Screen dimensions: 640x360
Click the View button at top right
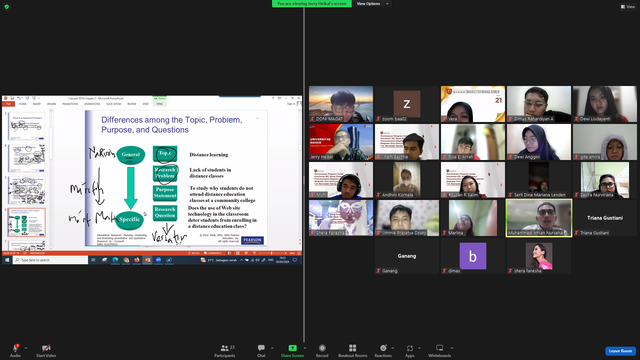tap(628, 7)
